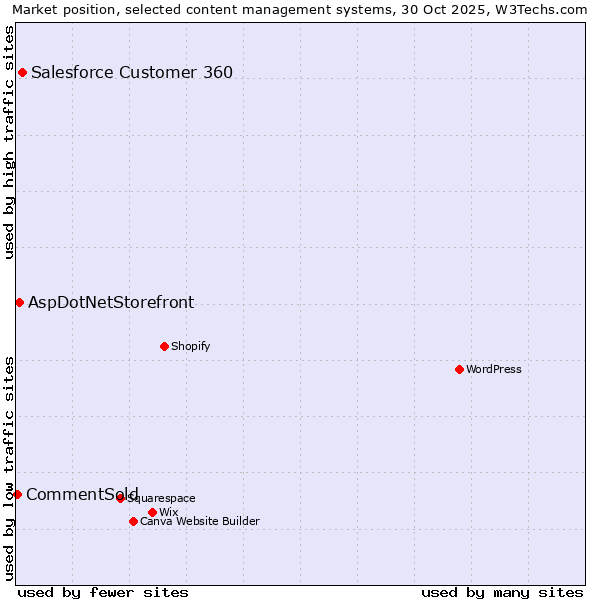The height and width of the screenshot is (600, 600).
Task: Select the WordPress red data point
Action: (x=459, y=369)
